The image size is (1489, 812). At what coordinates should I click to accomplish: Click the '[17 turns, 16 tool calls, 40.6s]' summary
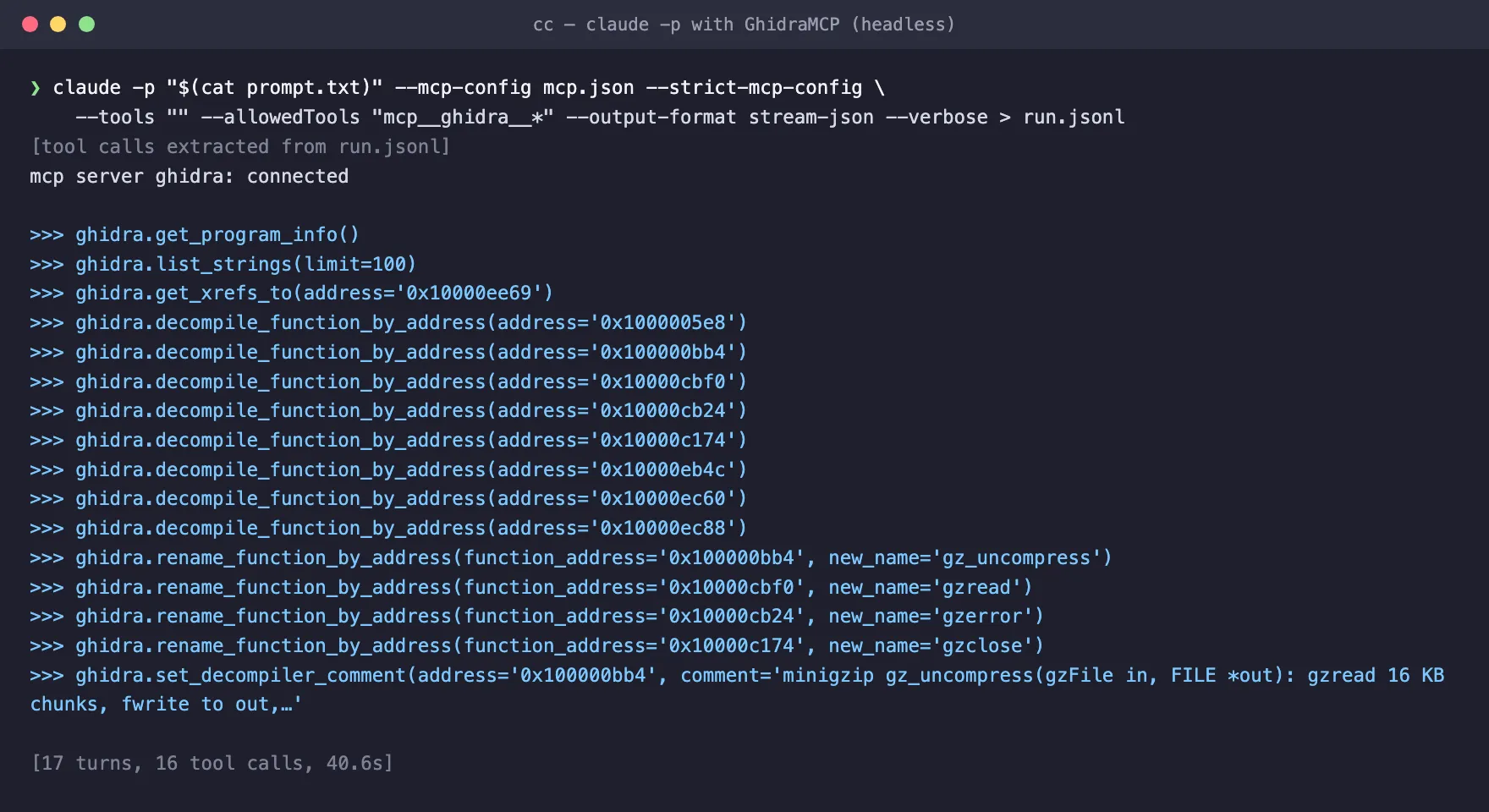coord(212,763)
